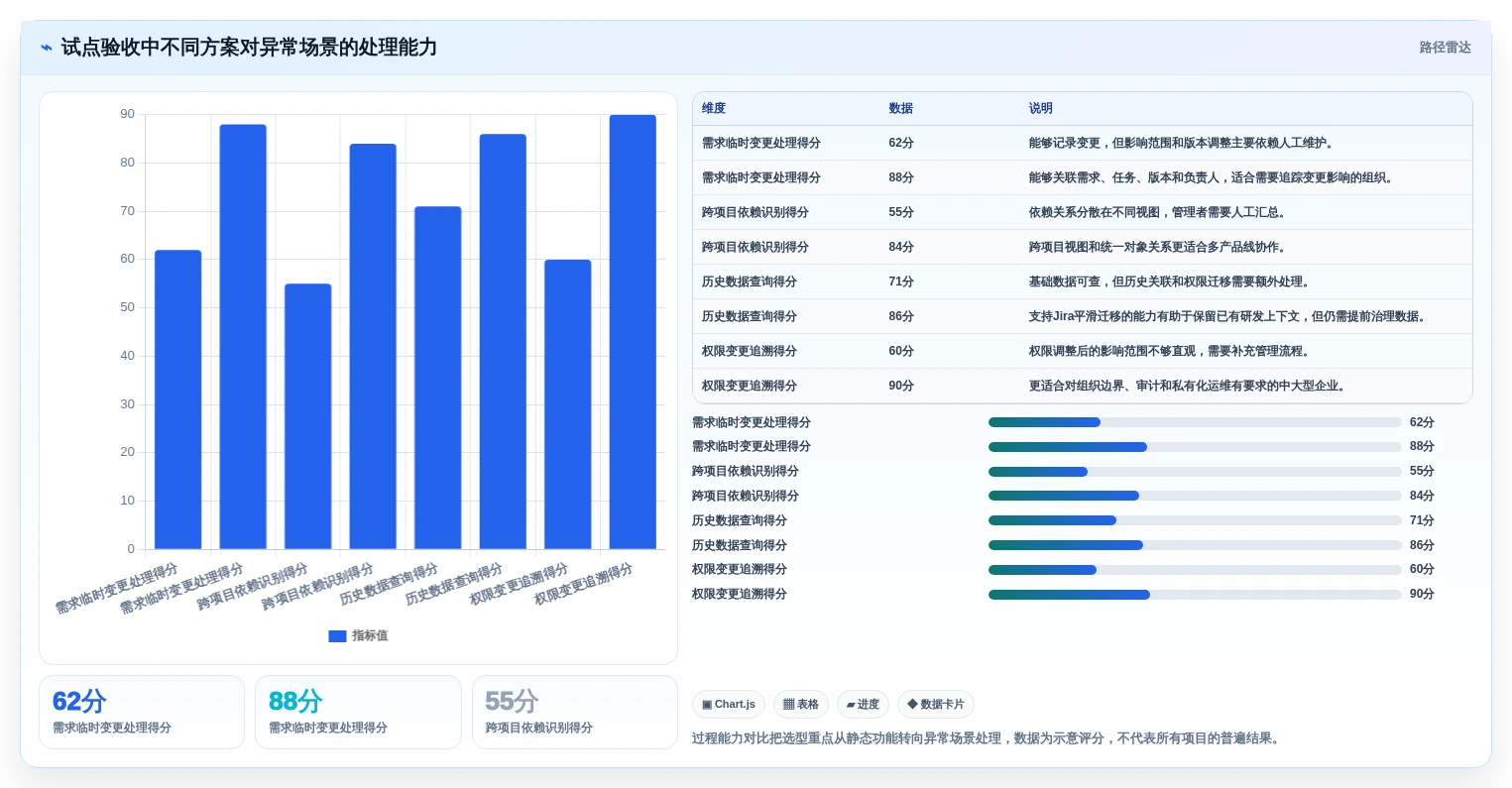
Task: Select the 数据卡片 chip
Action: (935, 705)
